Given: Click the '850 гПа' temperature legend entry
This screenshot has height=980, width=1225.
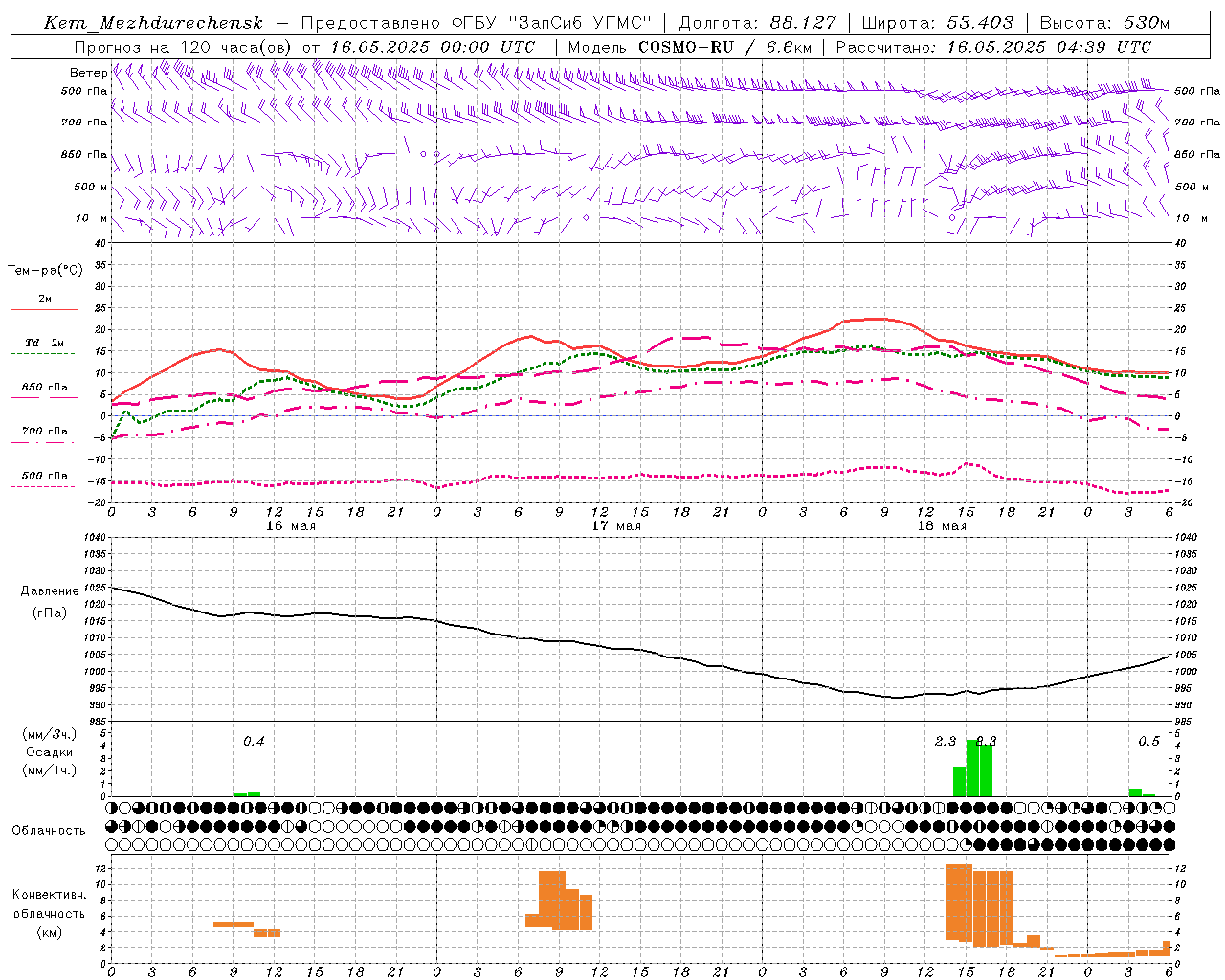Looking at the screenshot, I should [x=45, y=388].
